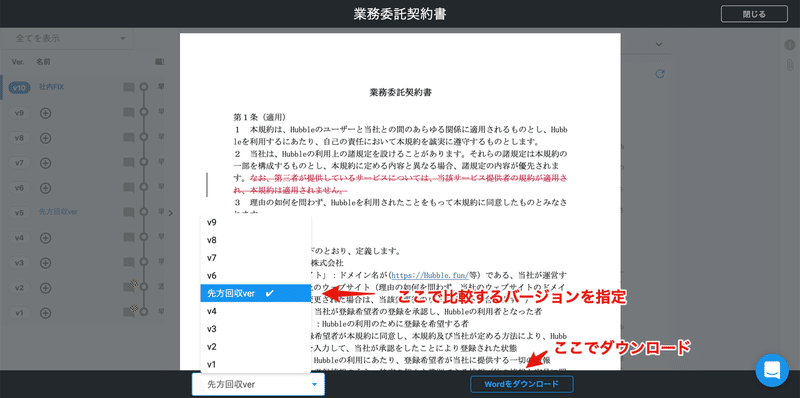
Task: Click the v1 timeline node circle
Action: [x=144, y=311]
